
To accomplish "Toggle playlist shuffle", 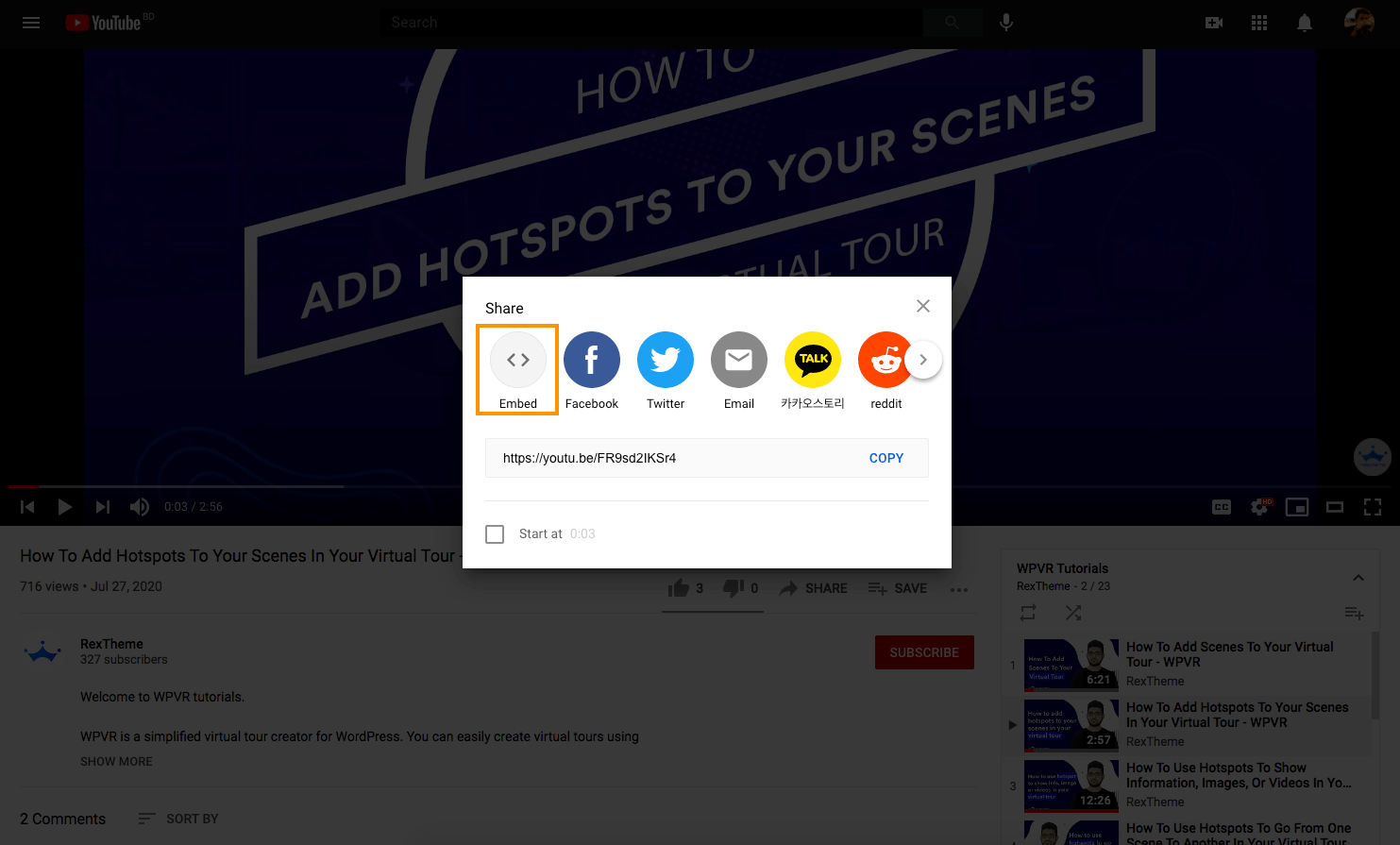I will (x=1073, y=613).
